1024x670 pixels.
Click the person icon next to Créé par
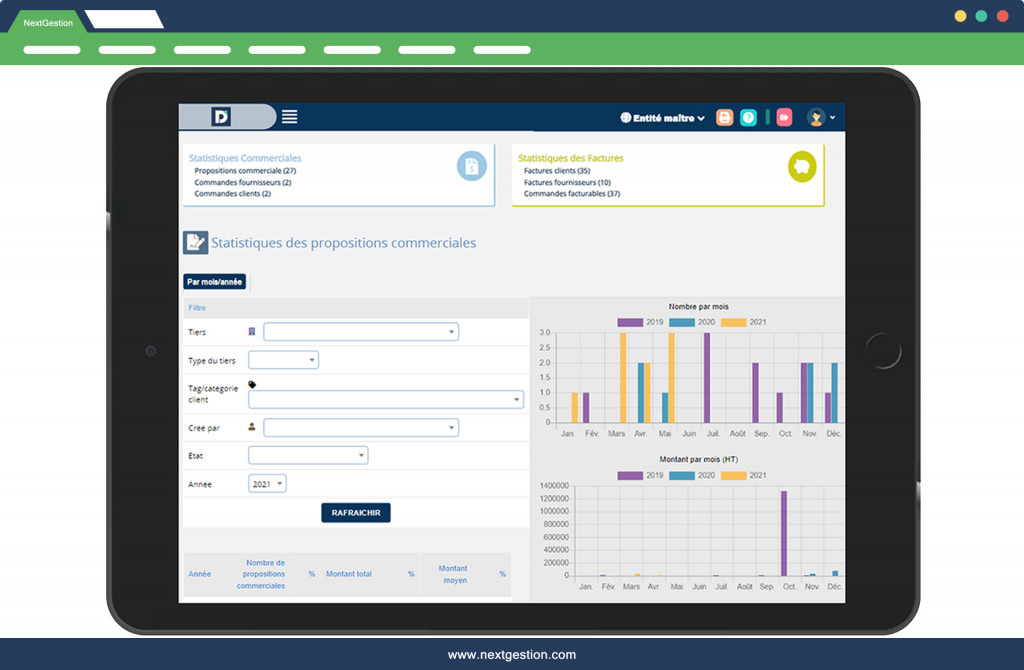point(251,427)
